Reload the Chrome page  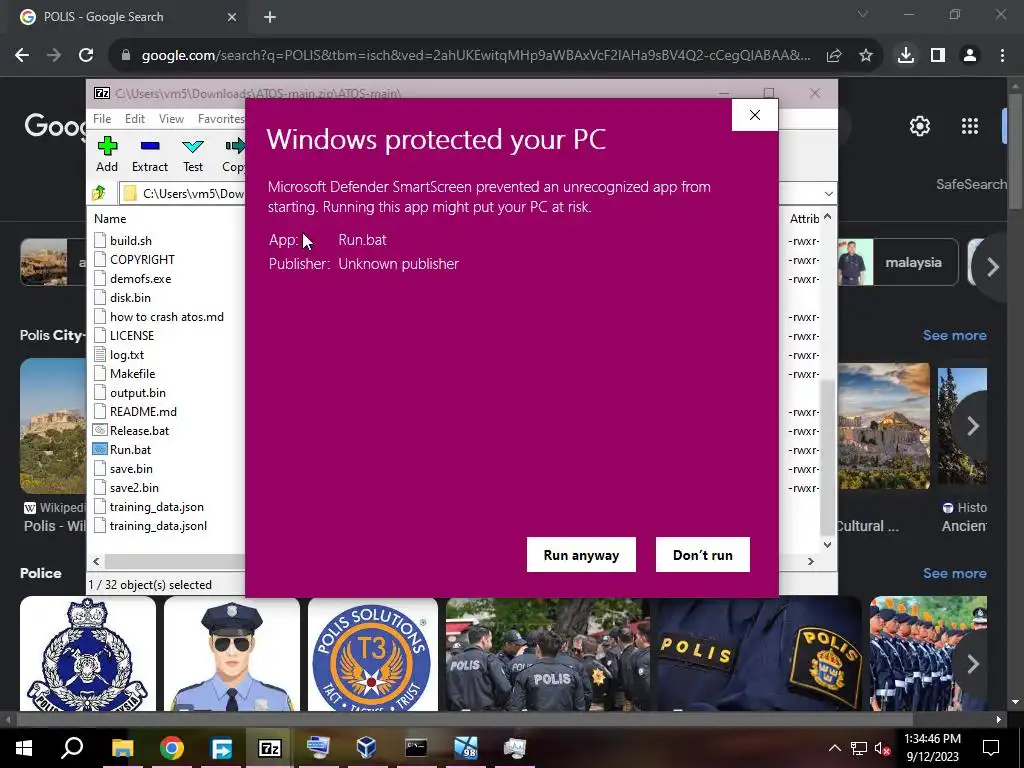click(x=86, y=56)
